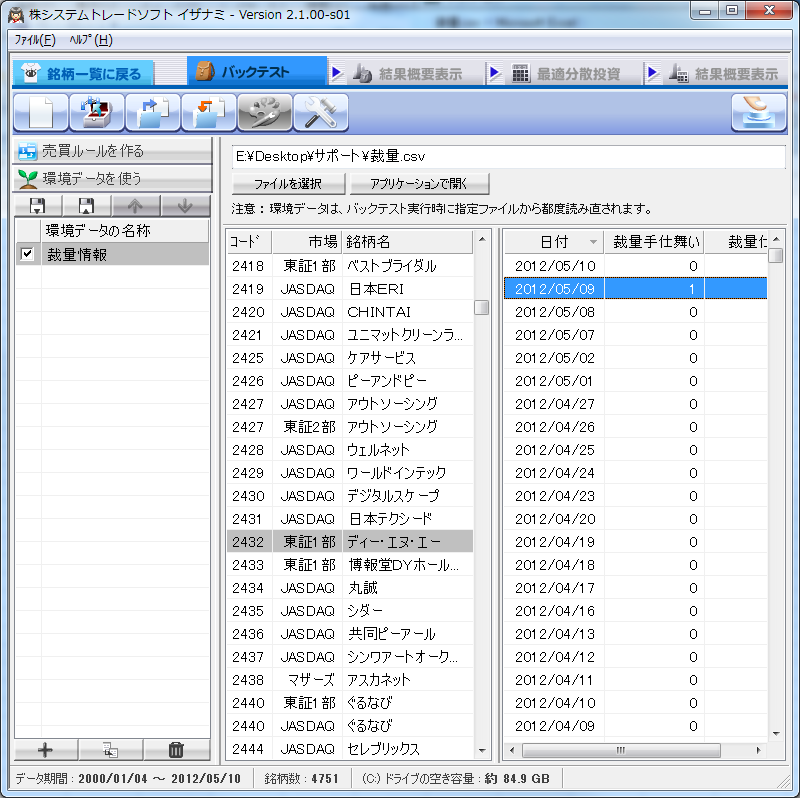Open the ヘルプ(H) menu
This screenshot has width=800, height=798.
tap(91, 40)
